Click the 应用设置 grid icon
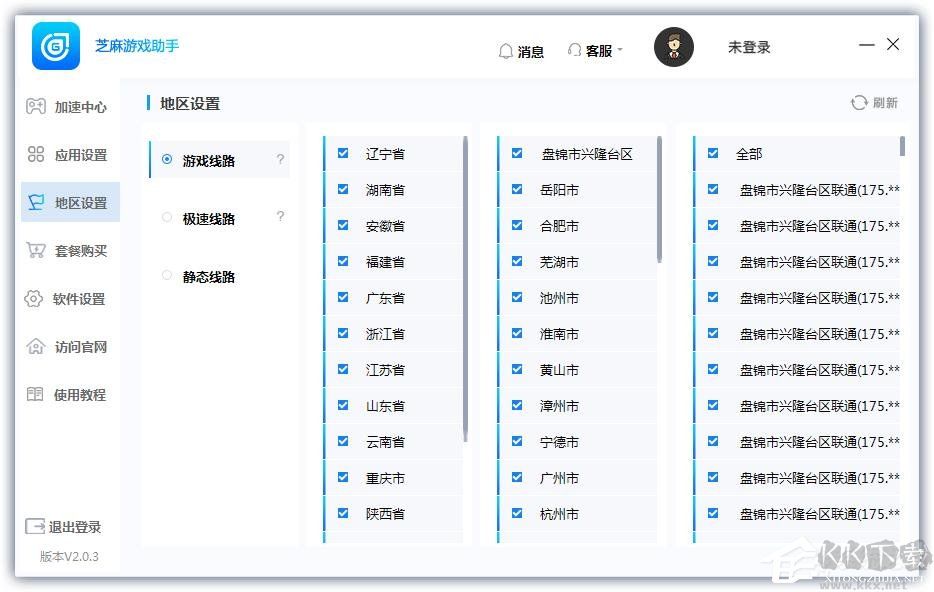This screenshot has width=934, height=592. point(35,154)
